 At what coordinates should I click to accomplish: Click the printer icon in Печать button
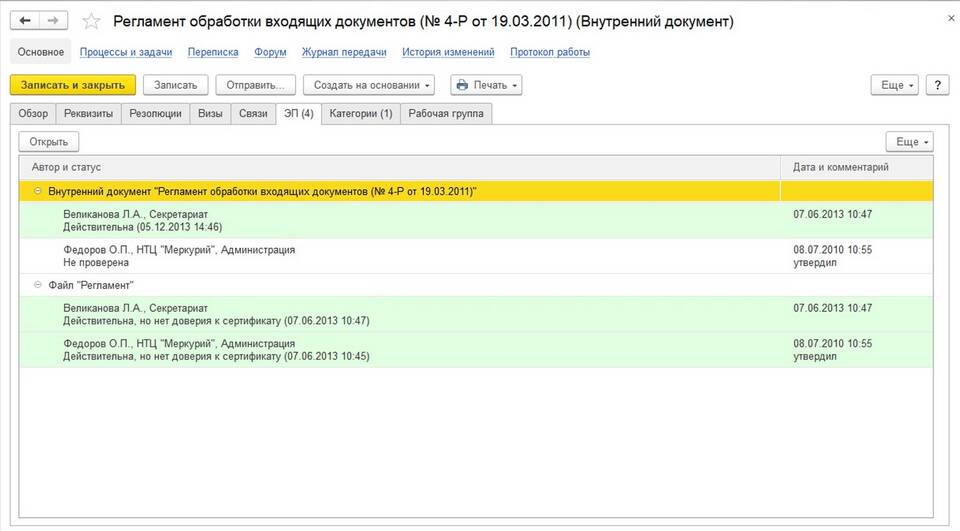pyautogui.click(x=462, y=85)
